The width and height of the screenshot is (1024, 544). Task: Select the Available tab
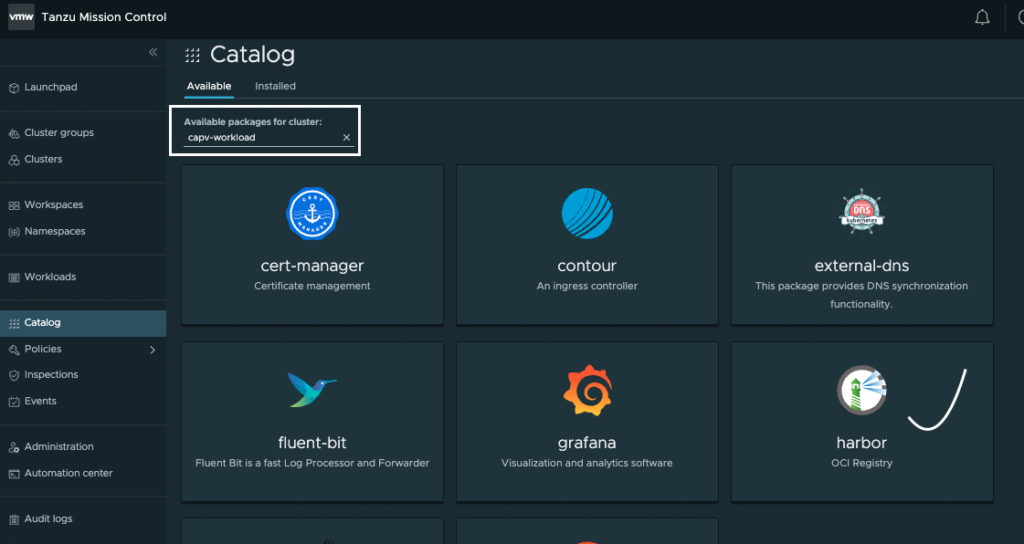(x=209, y=86)
